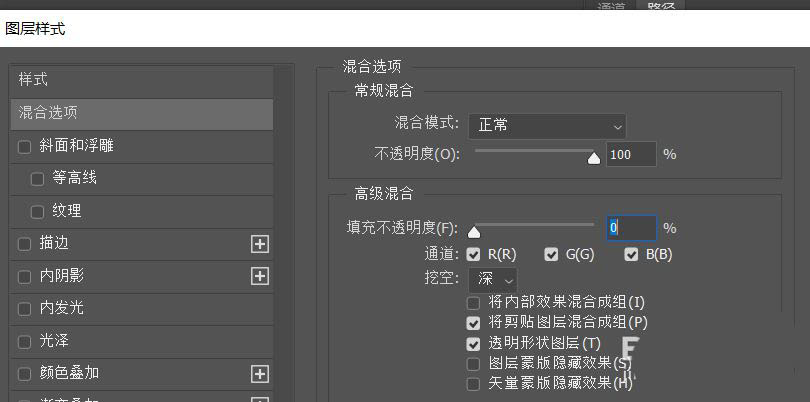Viewport: 810px width, 402px height.
Task: Enable the 光泽 checkbox
Action: (x=25, y=342)
